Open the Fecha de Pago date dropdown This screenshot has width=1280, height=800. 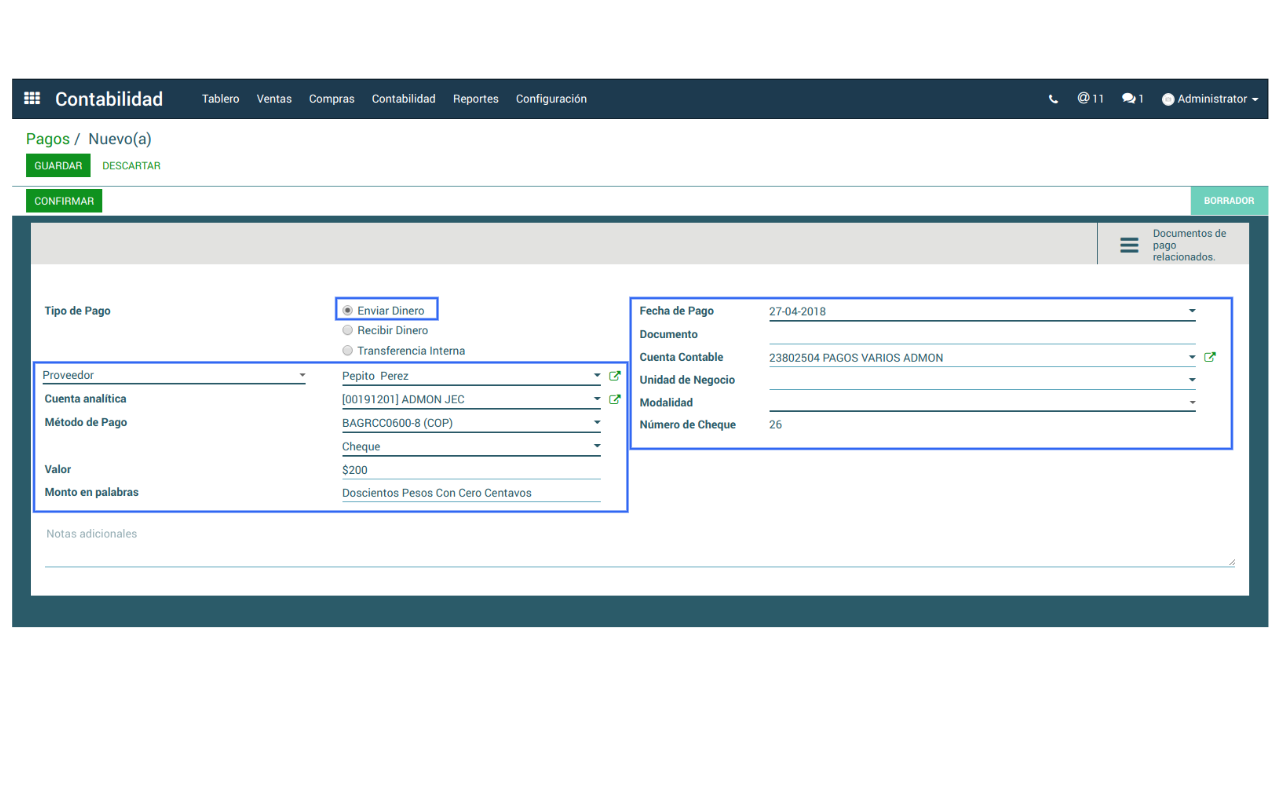1192,311
